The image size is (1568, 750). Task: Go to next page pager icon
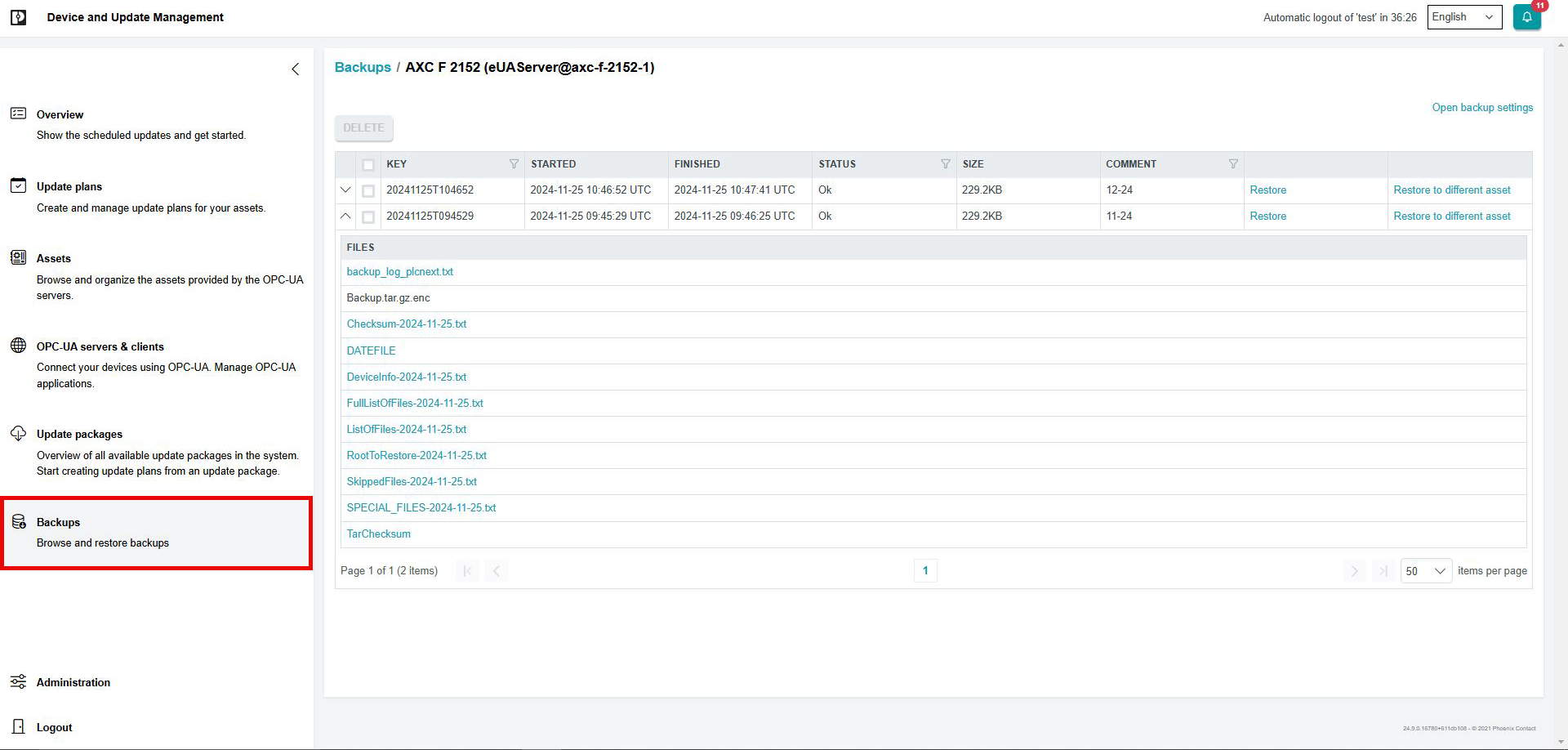(1354, 571)
